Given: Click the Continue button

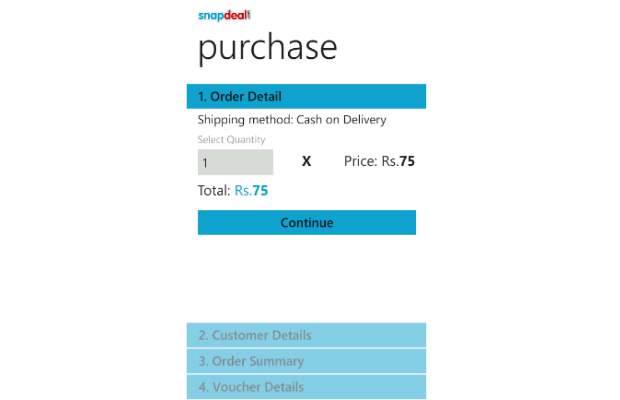Looking at the screenshot, I should pyautogui.click(x=307, y=223).
